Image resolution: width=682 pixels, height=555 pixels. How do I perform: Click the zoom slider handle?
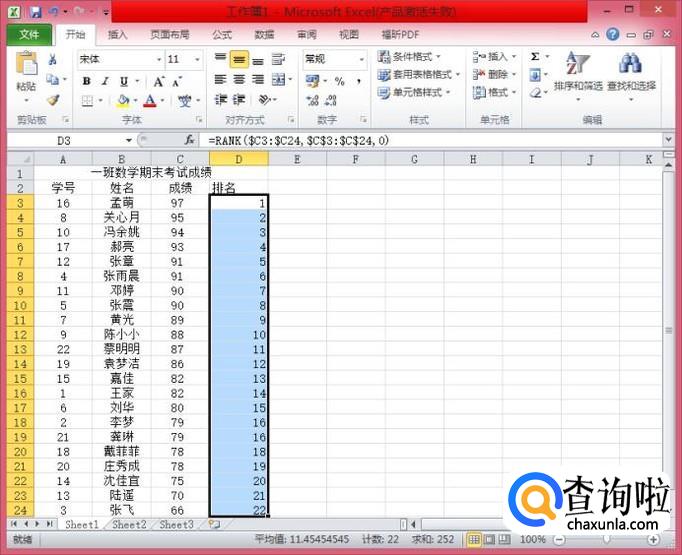(606, 540)
